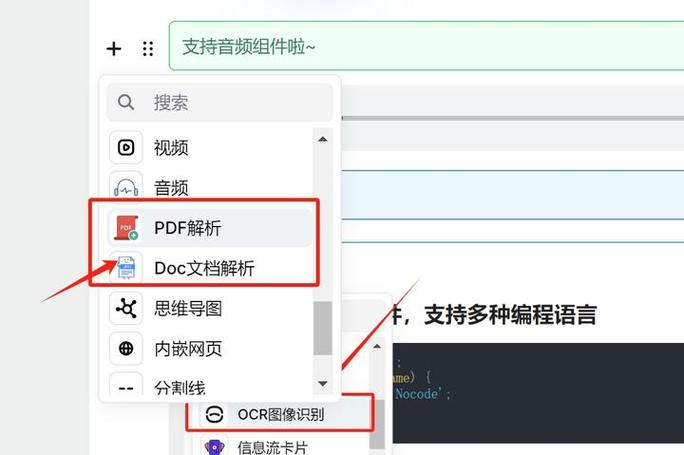Choose 信息流卡片 in the lower menu
The height and width of the screenshot is (455, 684).
280,446
